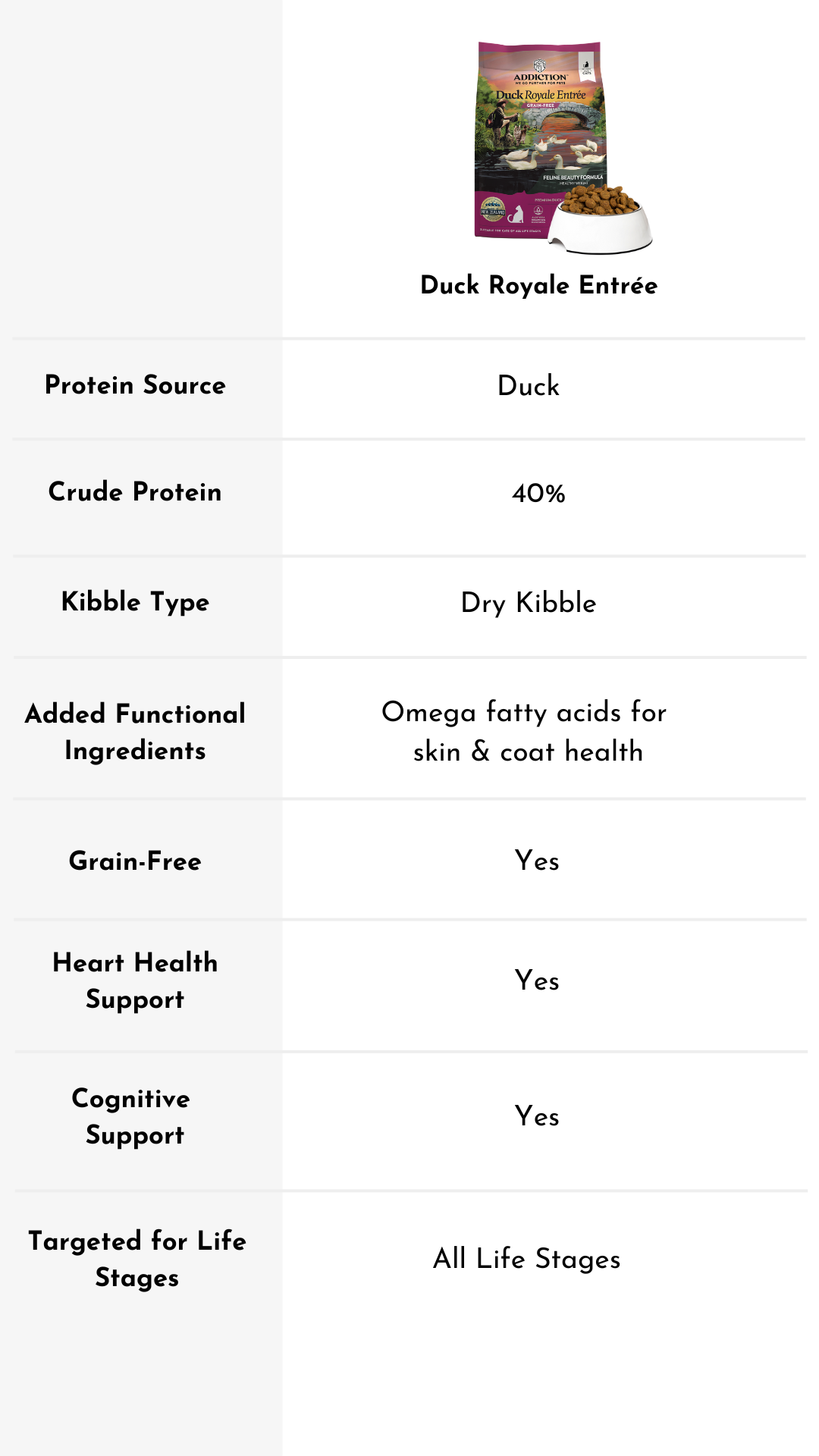Select the Crude Protein label
The height and width of the screenshot is (1456, 819).
(135, 491)
